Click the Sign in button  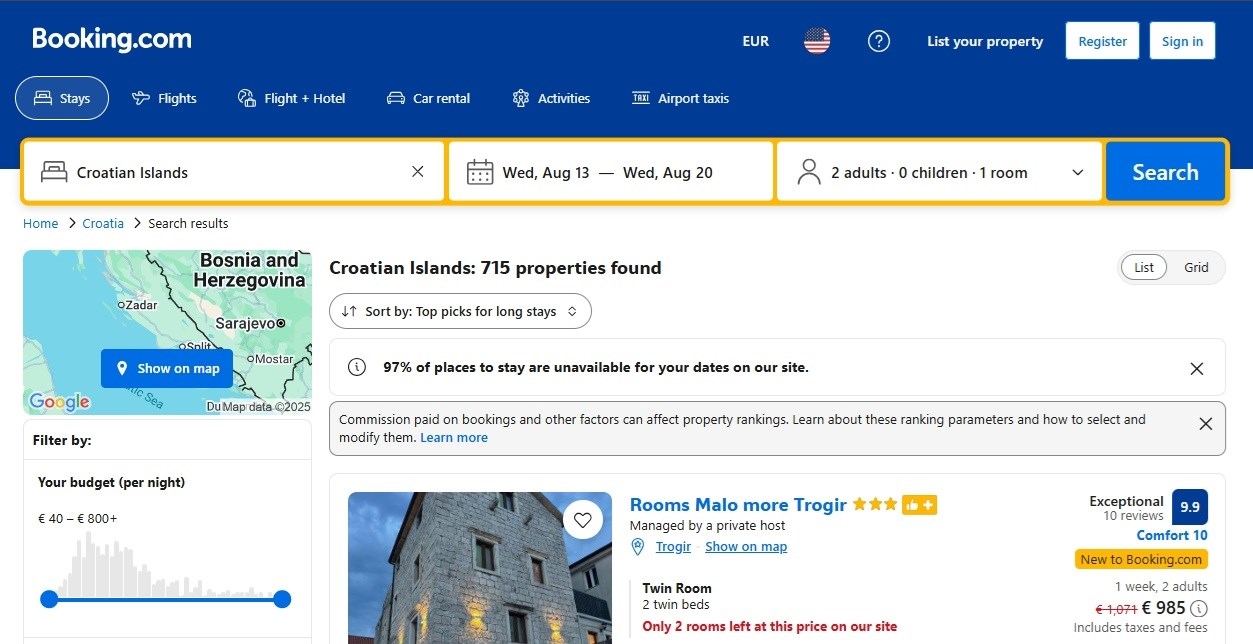point(1182,41)
